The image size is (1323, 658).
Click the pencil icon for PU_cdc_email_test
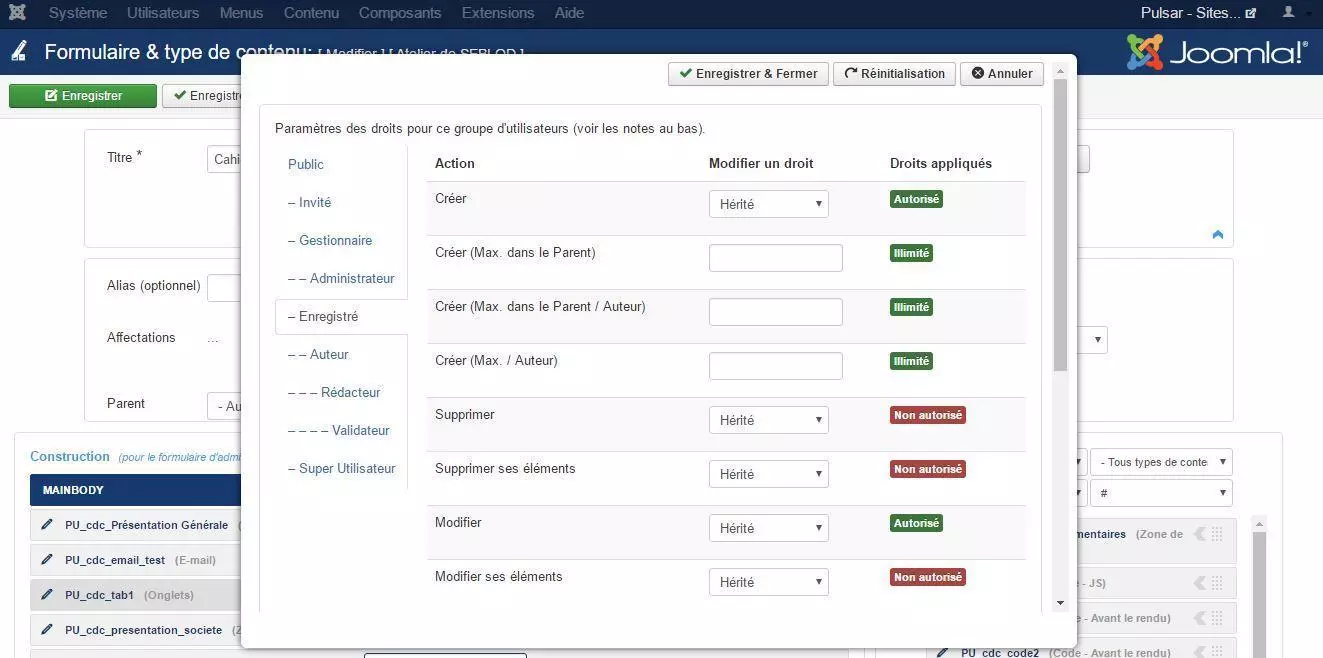tap(46, 560)
